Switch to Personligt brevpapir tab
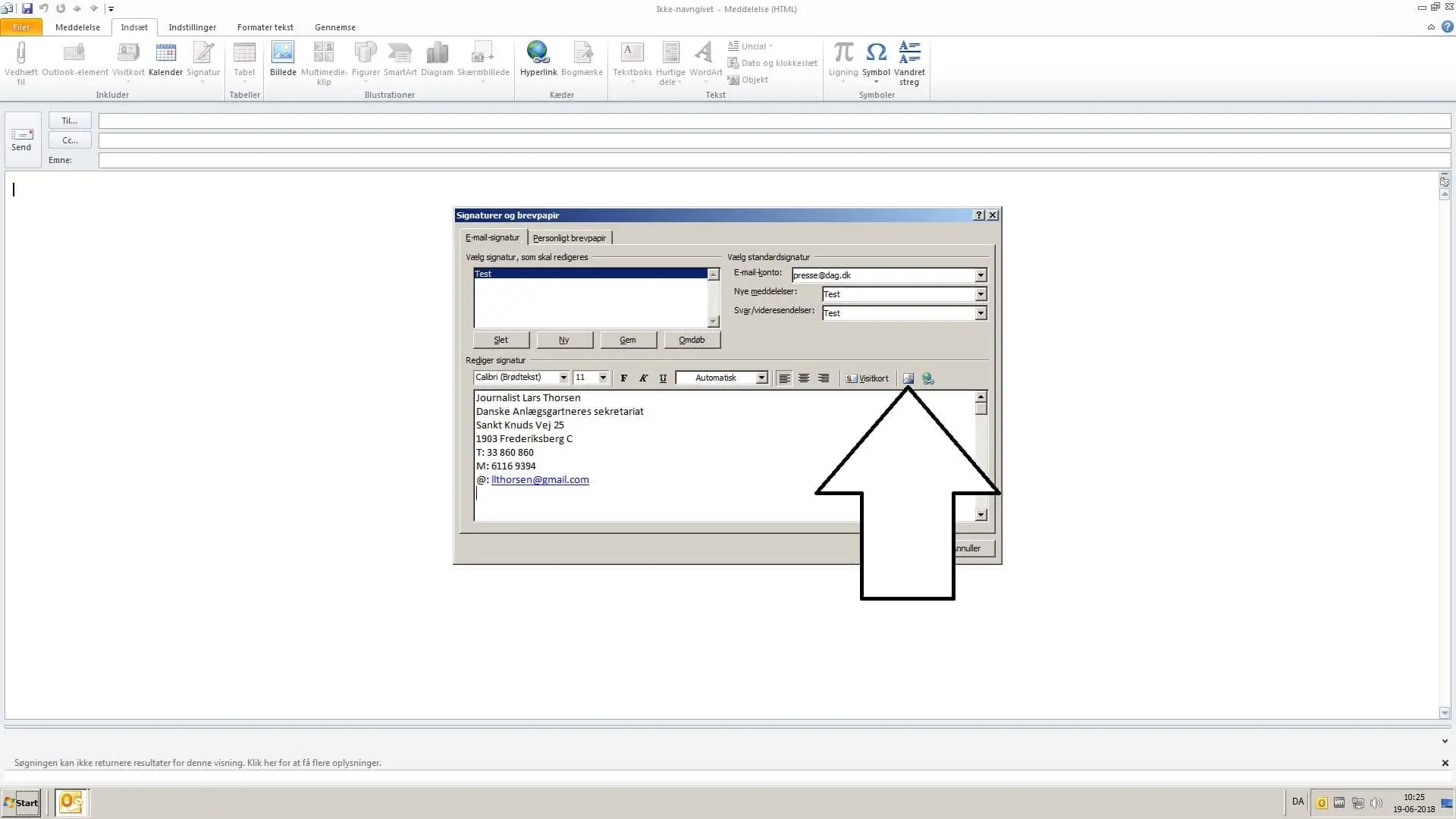 click(569, 238)
